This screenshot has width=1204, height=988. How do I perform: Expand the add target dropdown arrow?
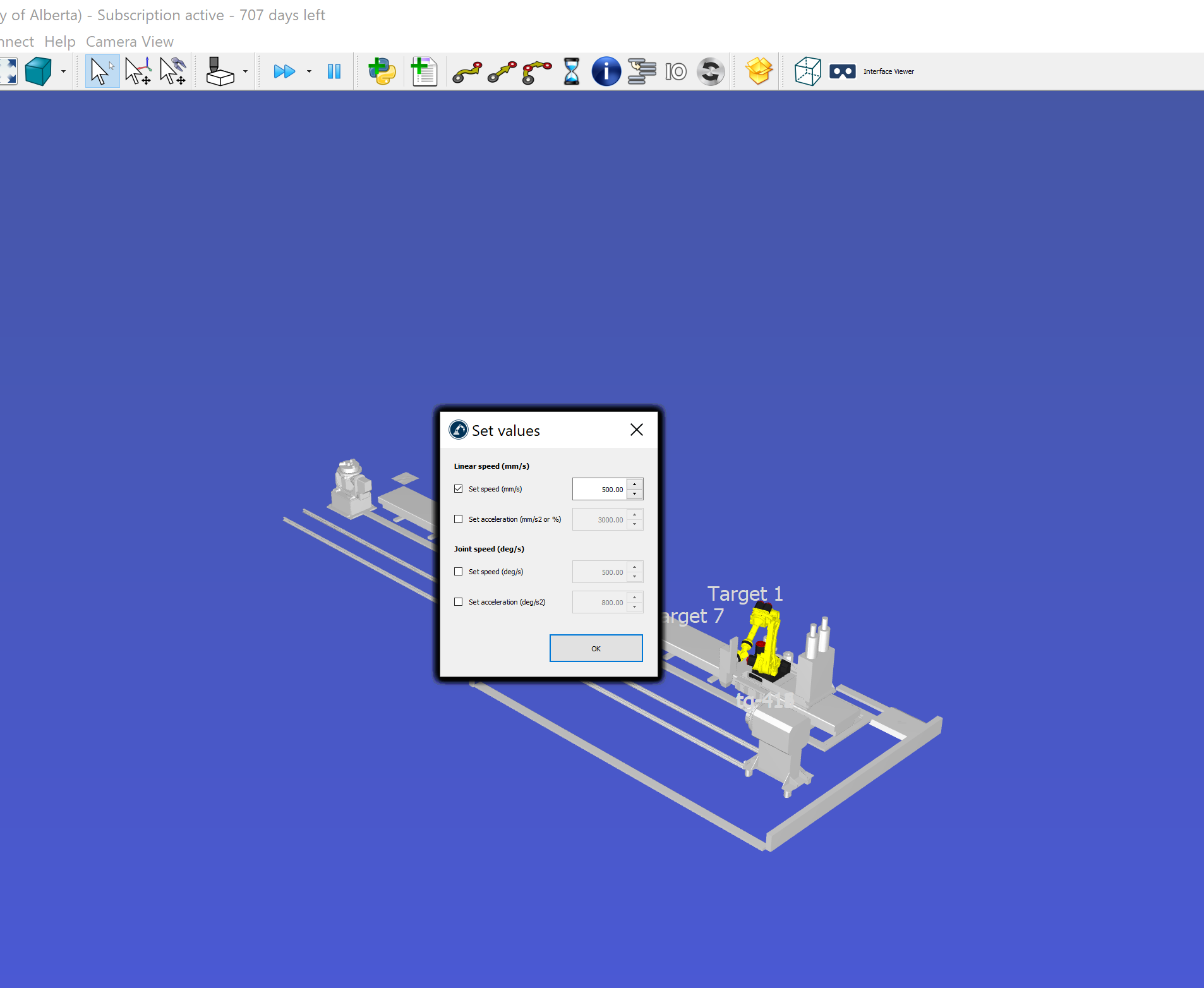(245, 71)
